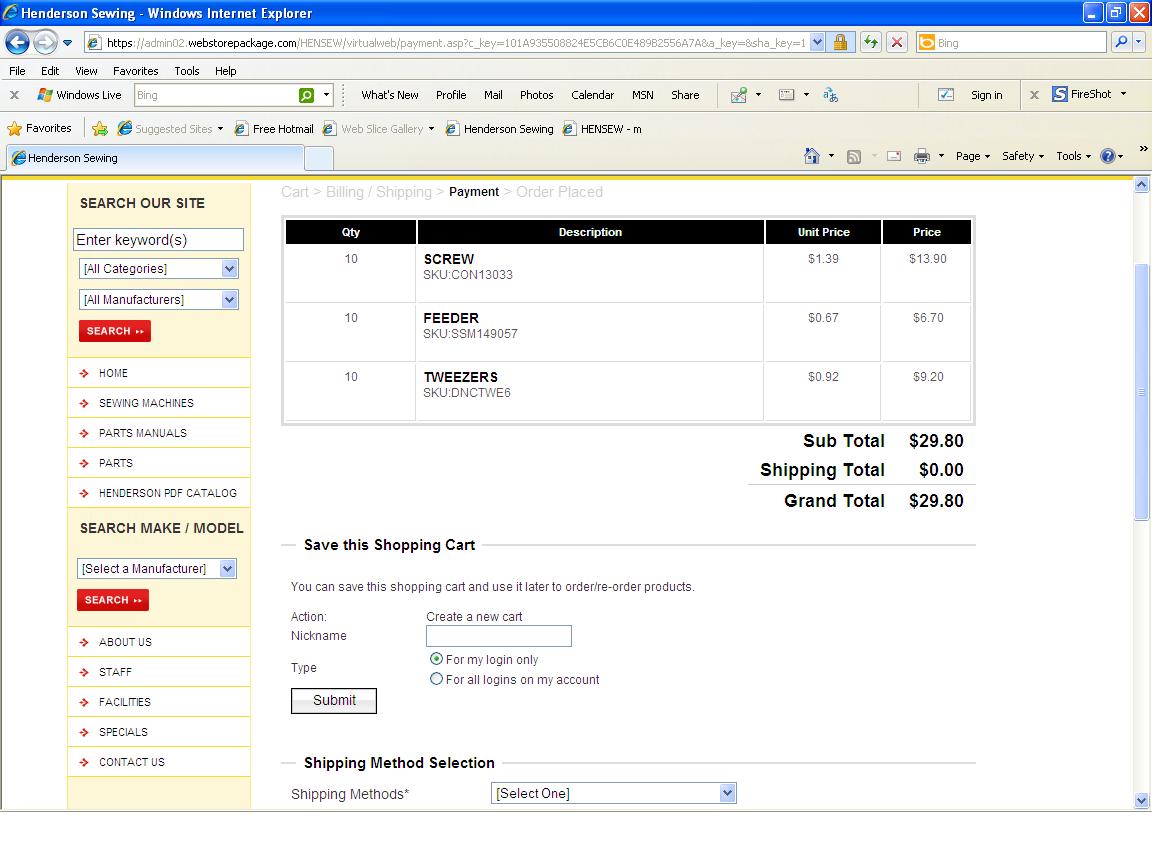This screenshot has width=1152, height=864.
Task: Open the HENDERSON PDF CATALOG link
Action: pyautogui.click(x=168, y=493)
